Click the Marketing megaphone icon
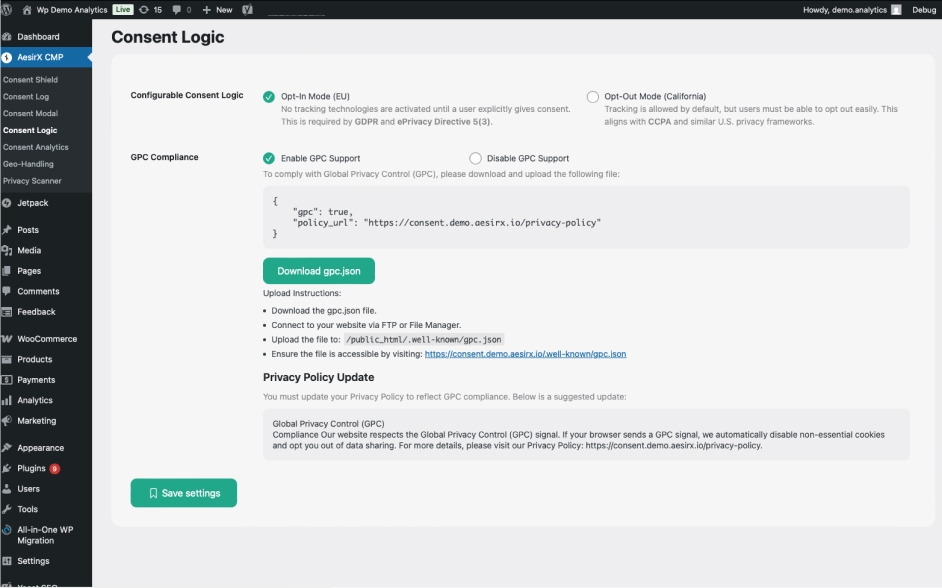Viewport: 942px width, 588px height. (x=7, y=420)
